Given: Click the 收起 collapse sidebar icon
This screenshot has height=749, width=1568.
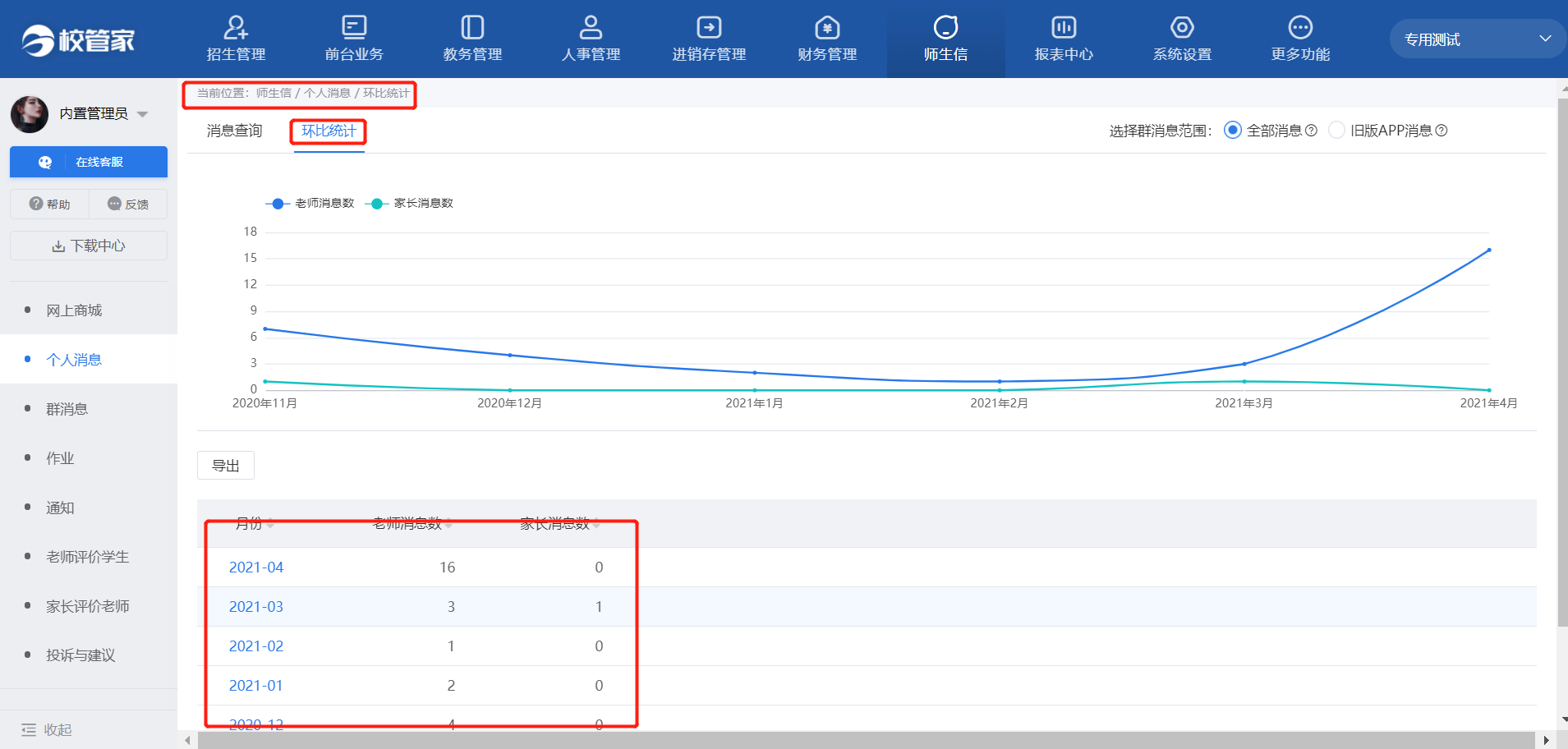Looking at the screenshot, I should 29,729.
